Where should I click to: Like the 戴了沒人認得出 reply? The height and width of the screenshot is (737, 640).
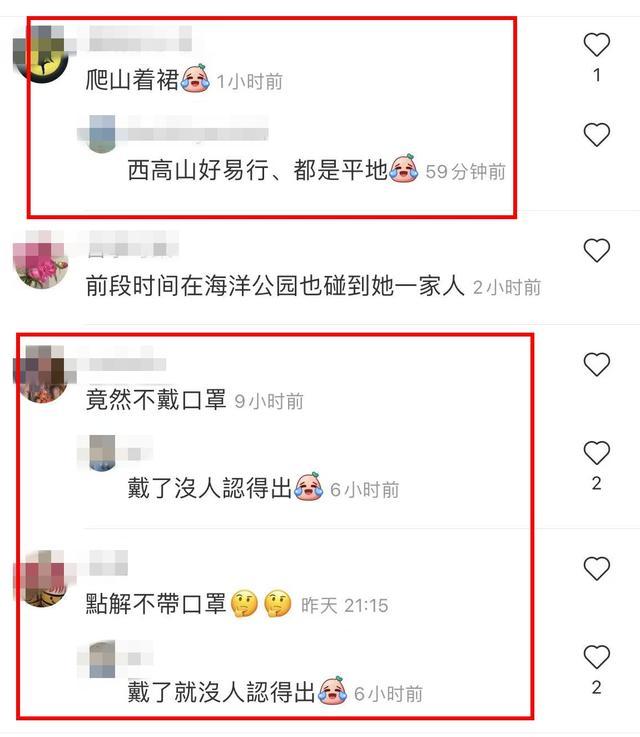[596, 453]
